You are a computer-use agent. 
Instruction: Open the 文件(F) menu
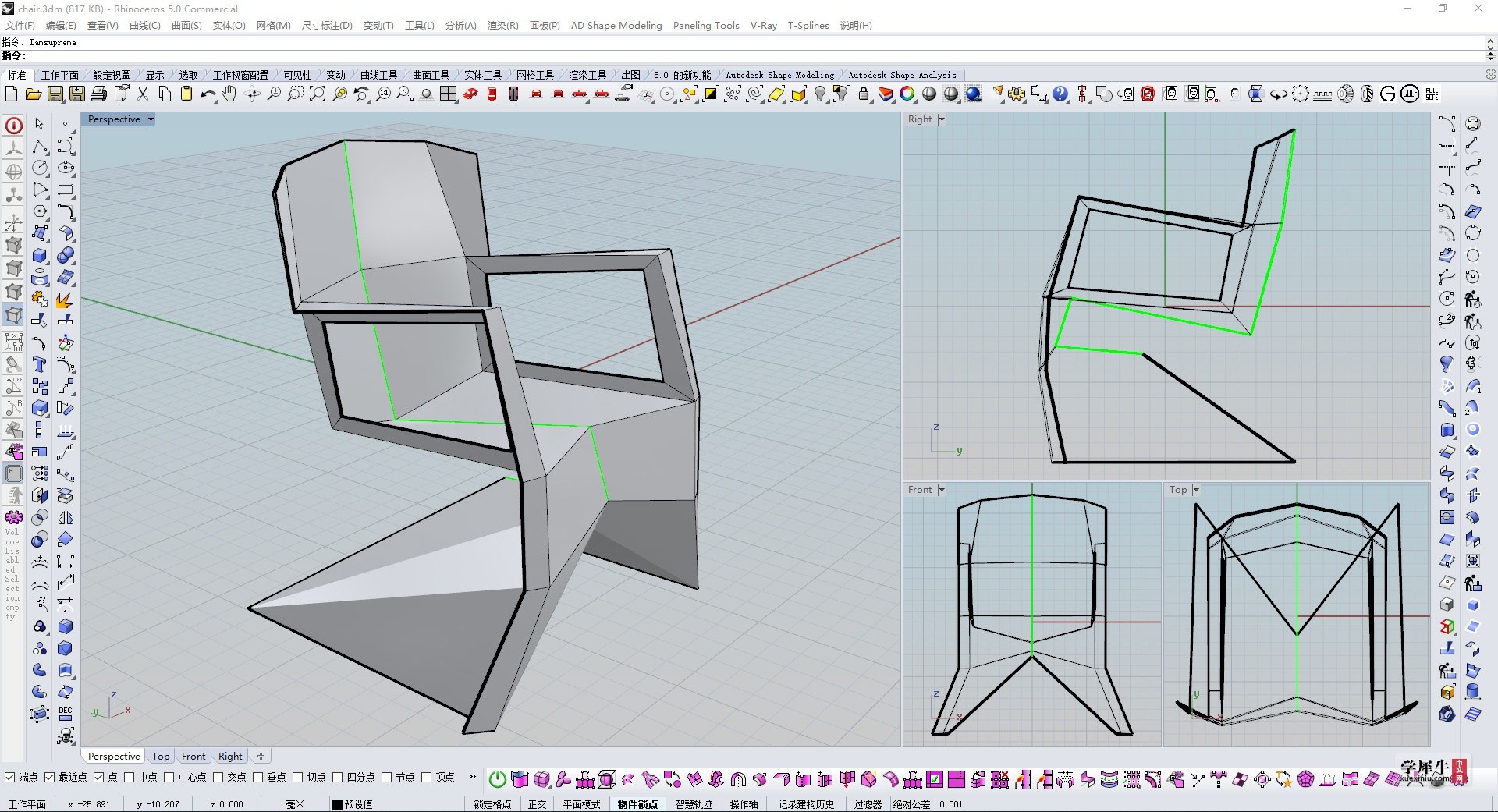[20, 26]
